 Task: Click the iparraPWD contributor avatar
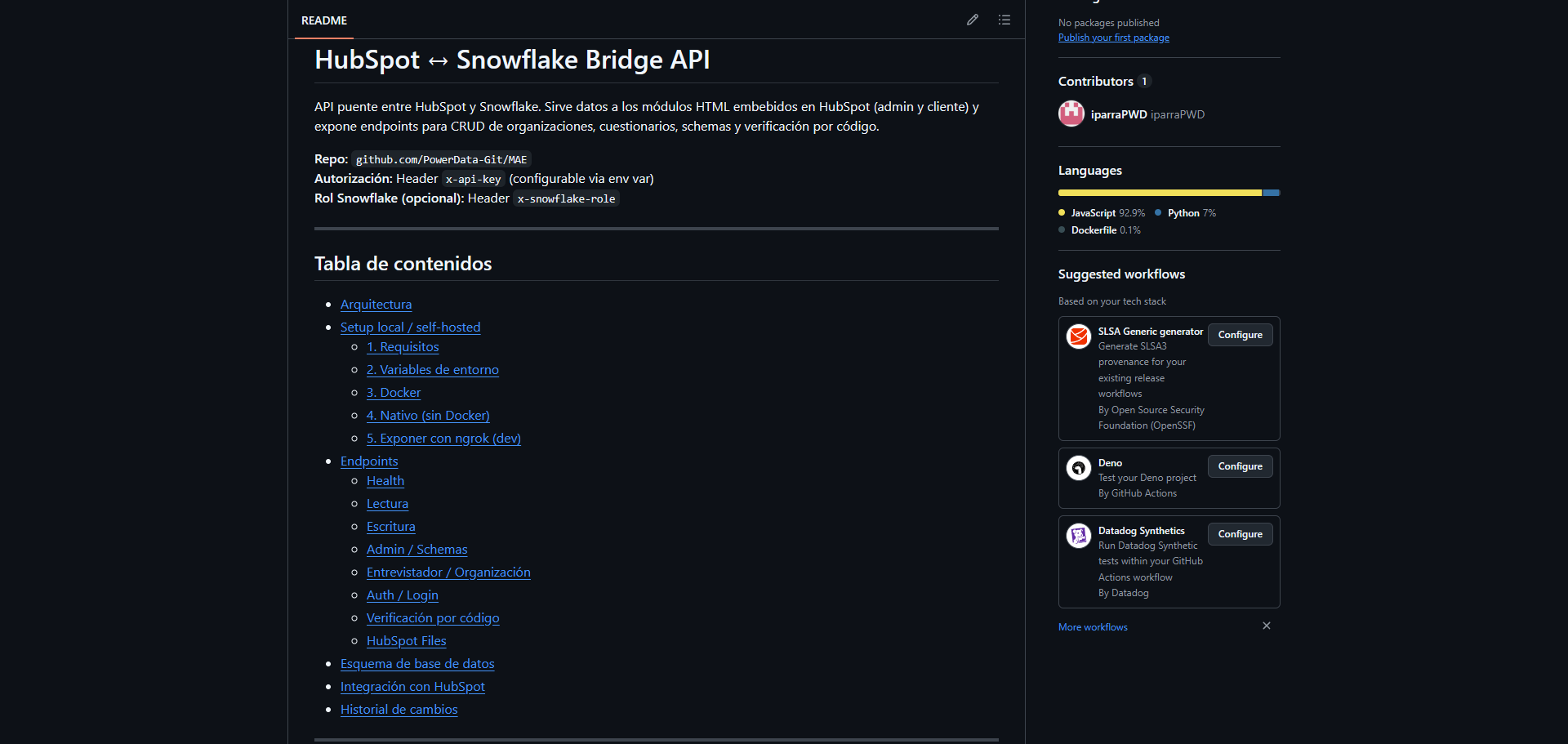point(1071,114)
